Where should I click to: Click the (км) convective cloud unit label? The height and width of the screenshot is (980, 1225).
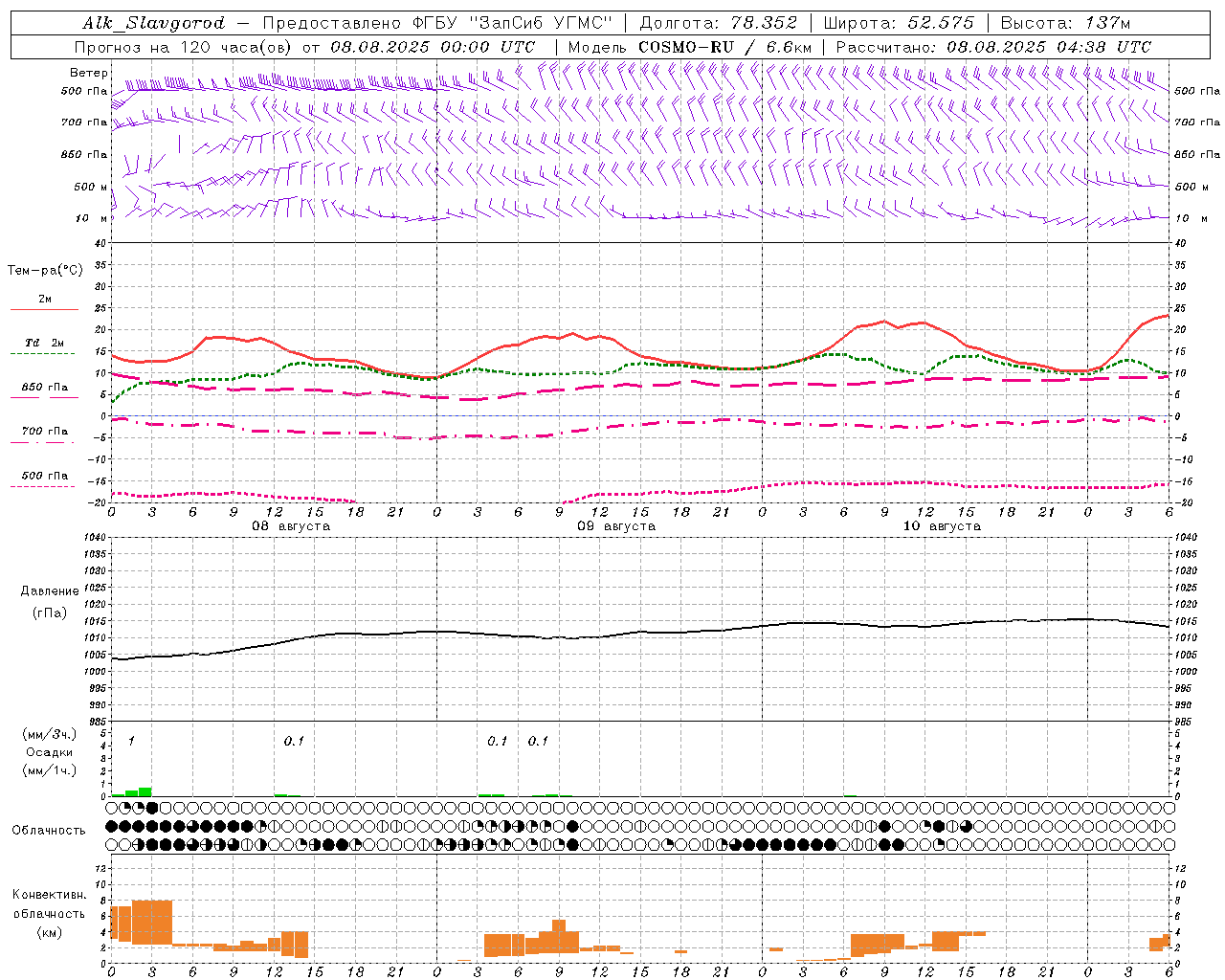49,932
